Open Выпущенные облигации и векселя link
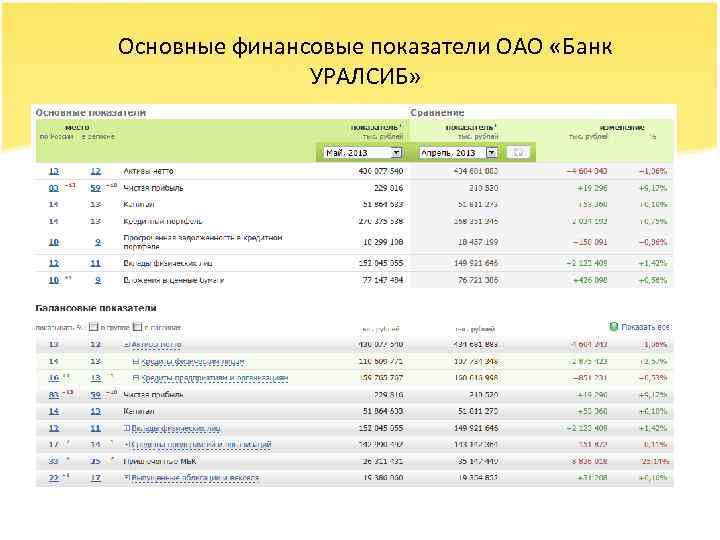This screenshot has height=540, width=720. pos(195,478)
